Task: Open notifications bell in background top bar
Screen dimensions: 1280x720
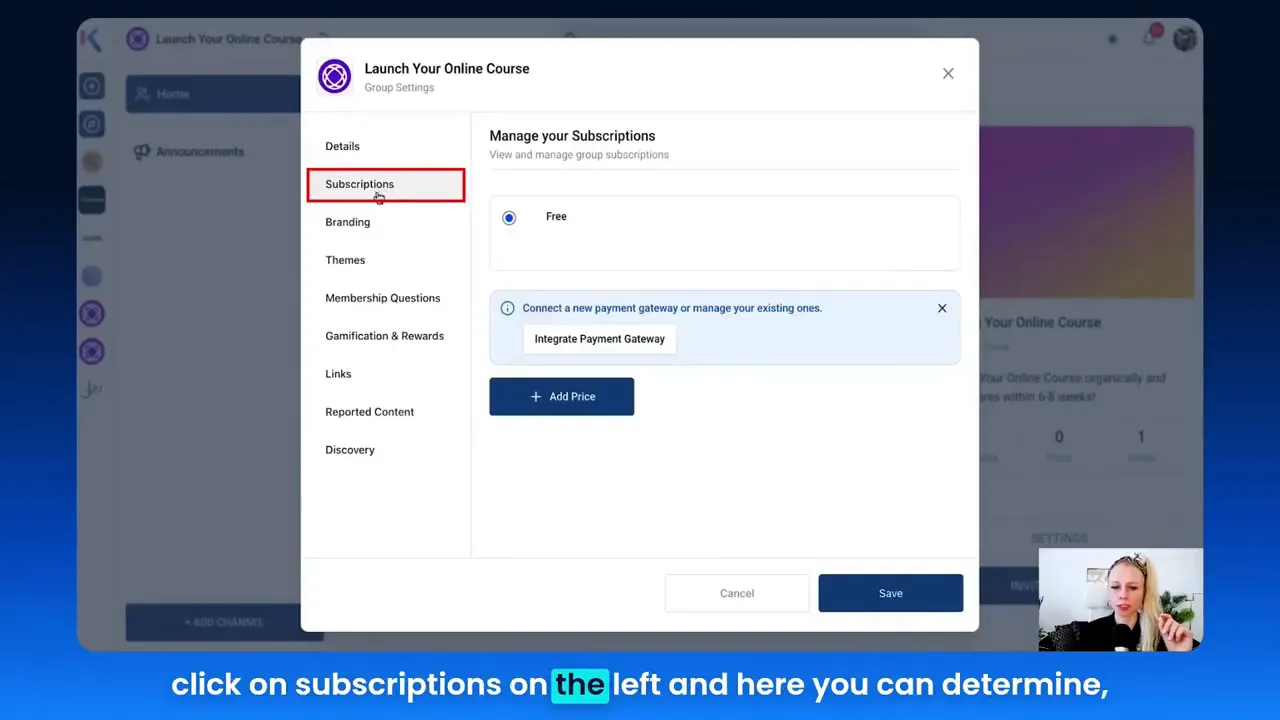Action: click(x=1151, y=38)
